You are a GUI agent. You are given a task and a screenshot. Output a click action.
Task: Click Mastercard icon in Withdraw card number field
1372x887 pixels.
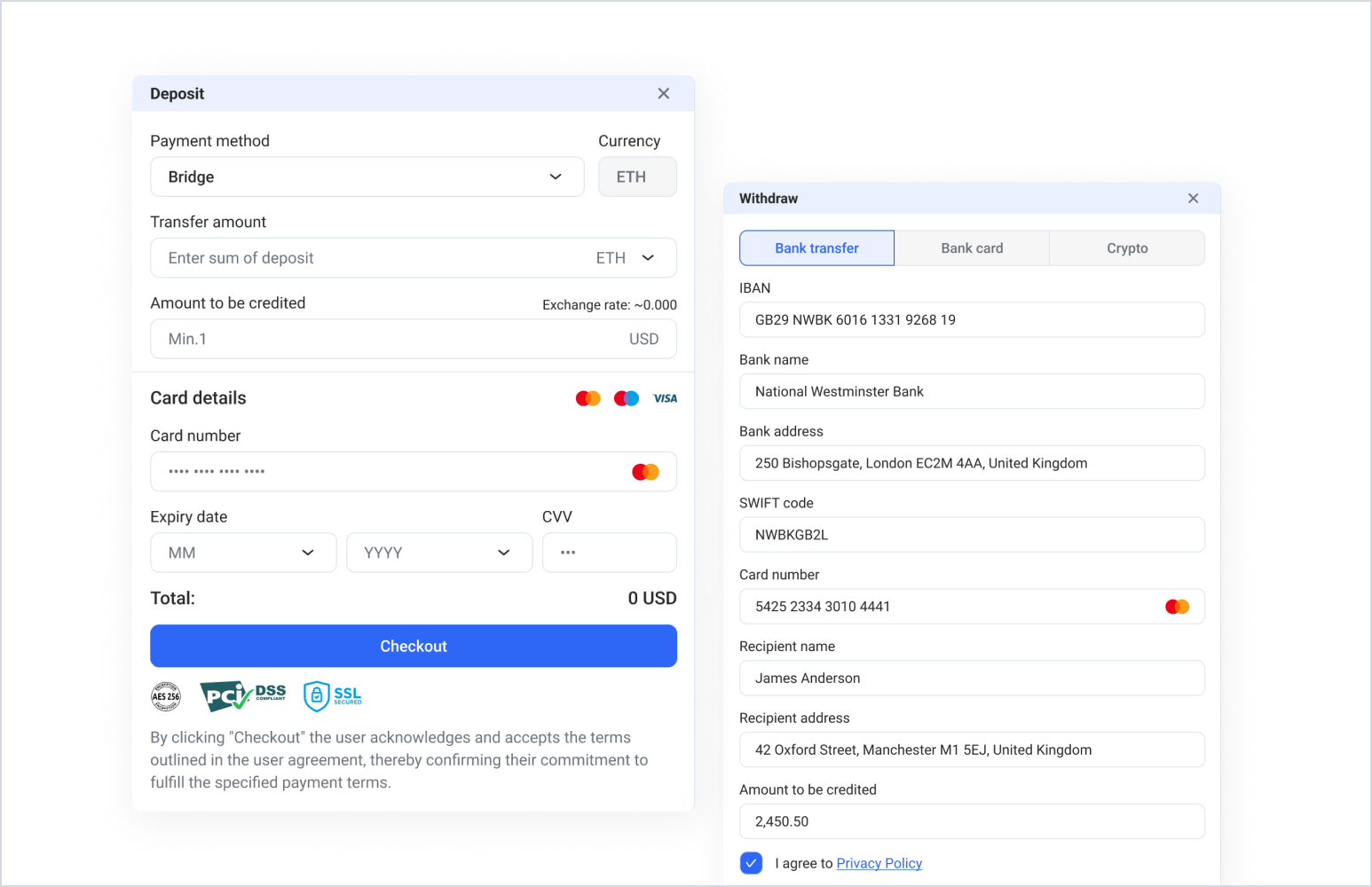(1177, 607)
